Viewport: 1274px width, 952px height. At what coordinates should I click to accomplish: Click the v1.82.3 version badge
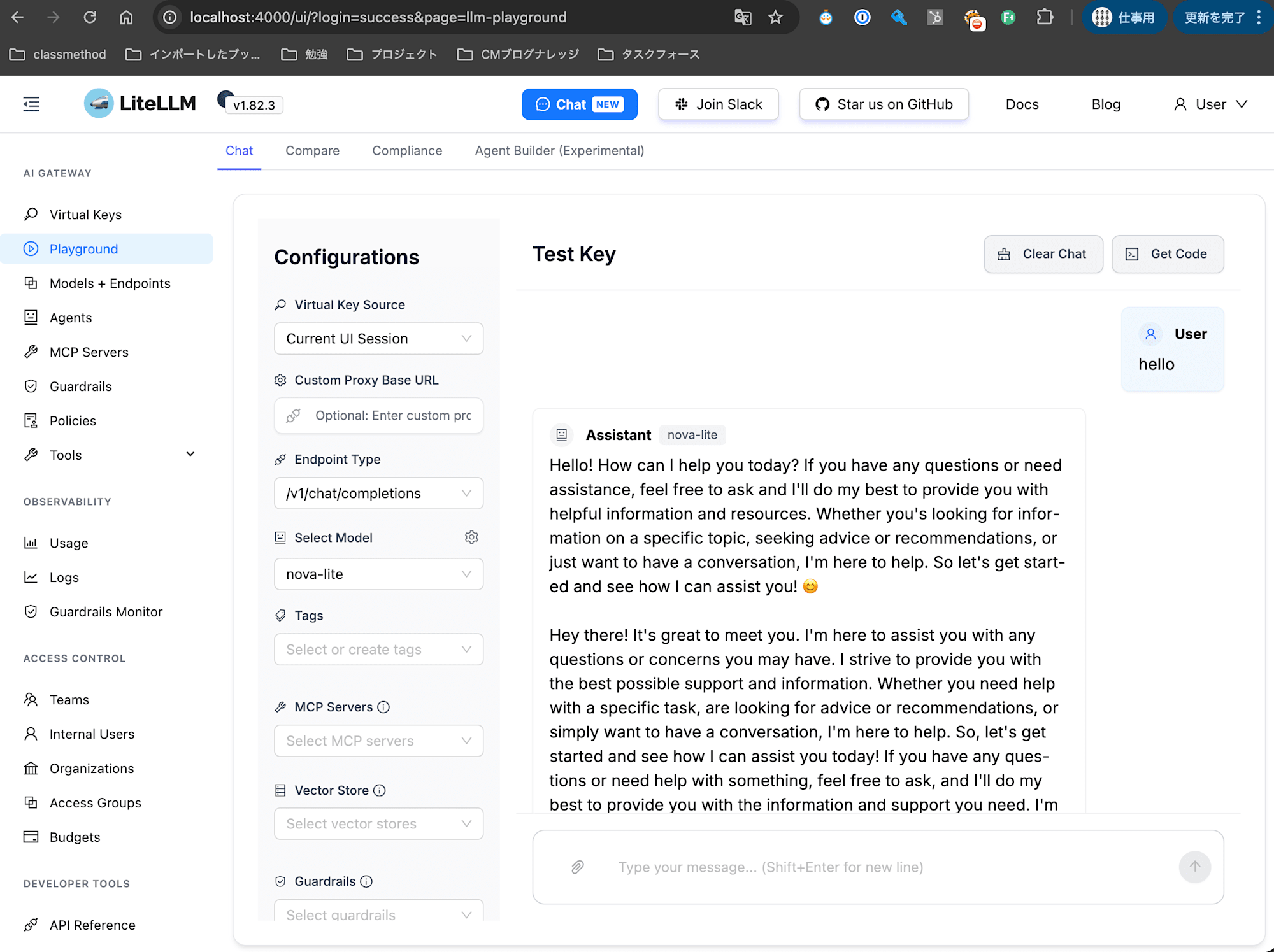tap(254, 105)
